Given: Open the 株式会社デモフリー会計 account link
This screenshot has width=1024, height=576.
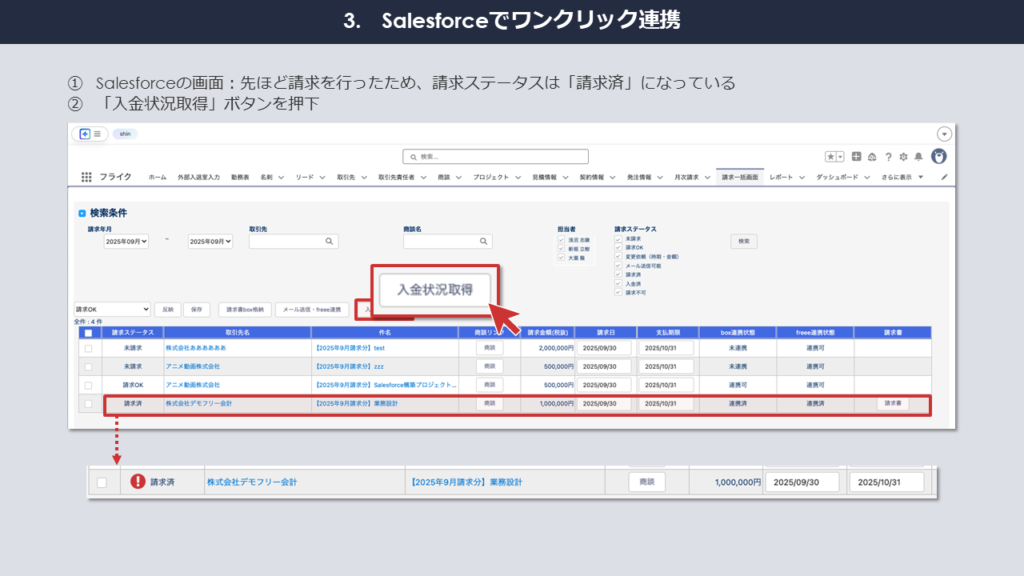Looking at the screenshot, I should (x=198, y=404).
